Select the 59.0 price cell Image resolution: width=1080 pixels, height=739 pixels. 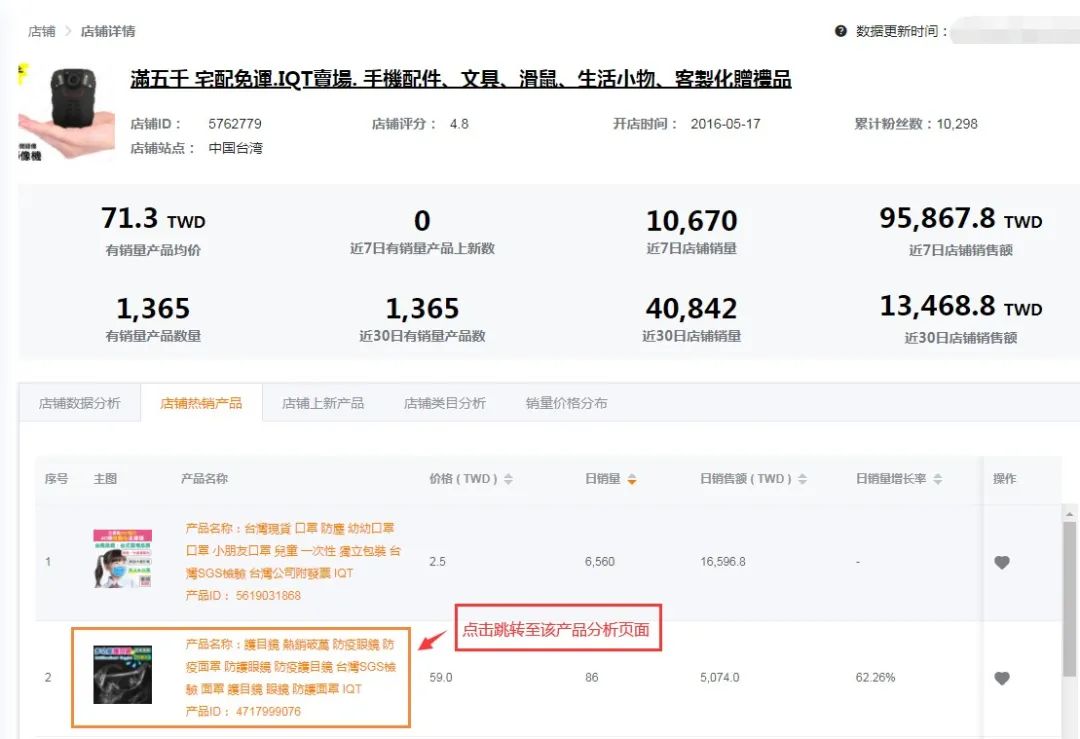click(x=441, y=678)
